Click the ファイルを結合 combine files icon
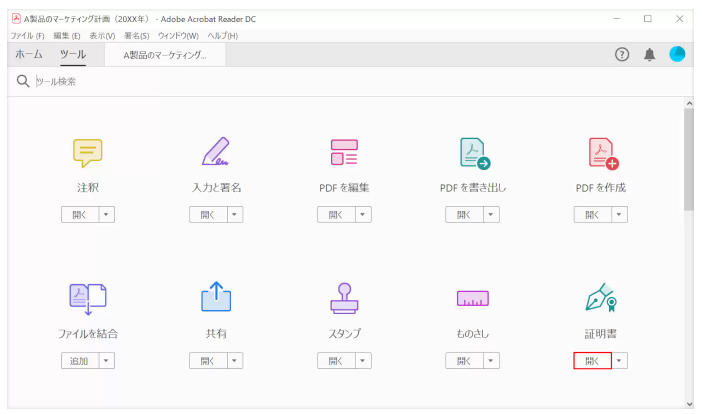 (x=88, y=297)
